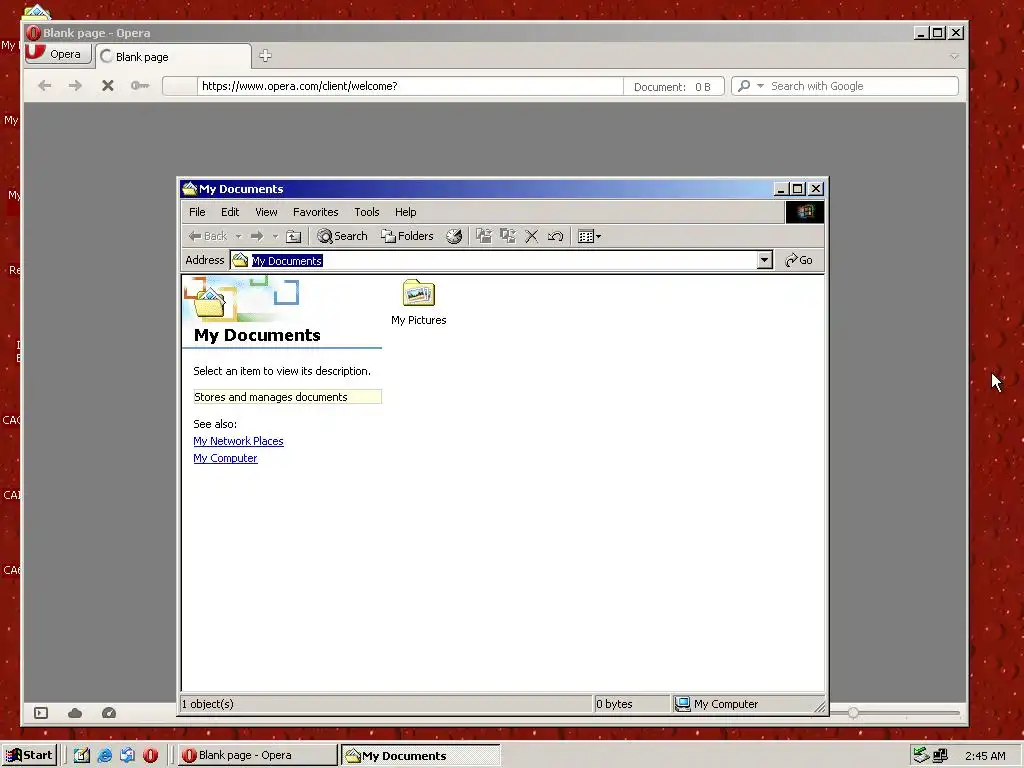Image resolution: width=1024 pixels, height=768 pixels.
Task: Click My Computer in the status bar
Action: (716, 704)
